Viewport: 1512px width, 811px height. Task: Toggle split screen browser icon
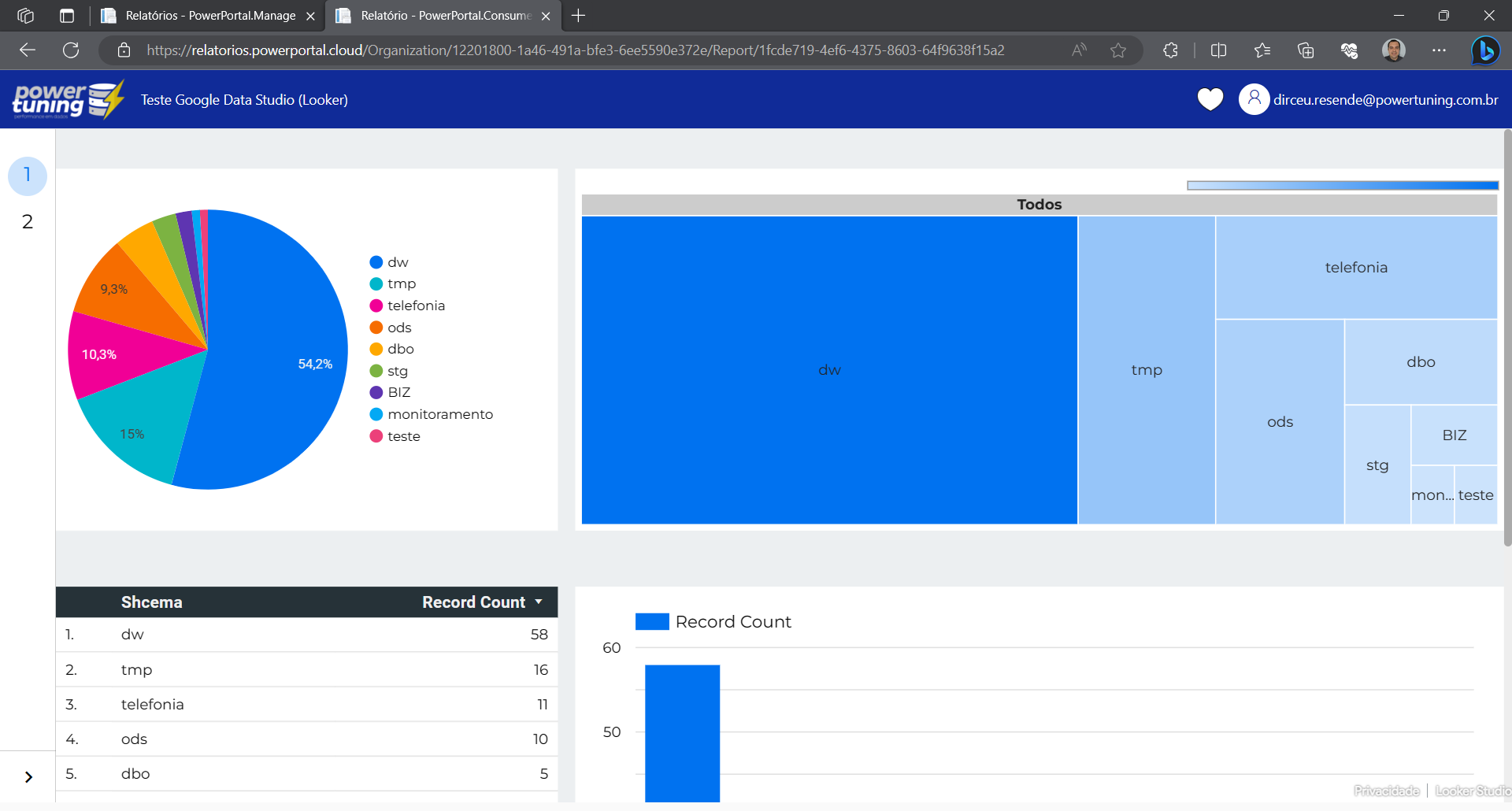(x=1218, y=50)
